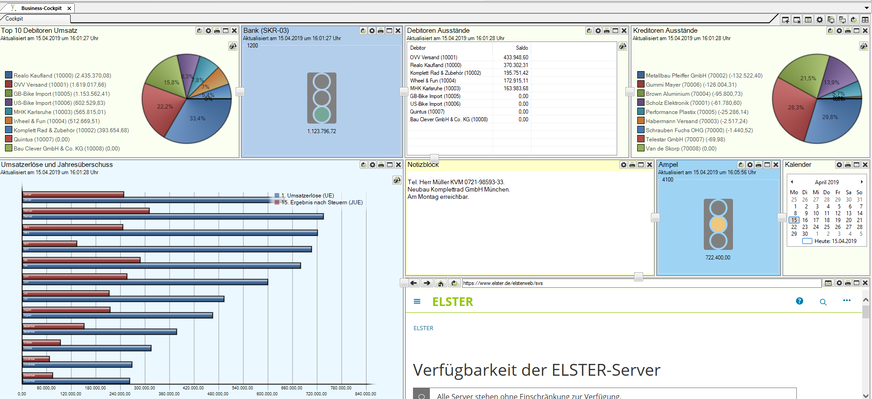Screen dimensions: 872x399
Task: Go to previous month in Kalender
Action: pyautogui.click(x=792, y=182)
